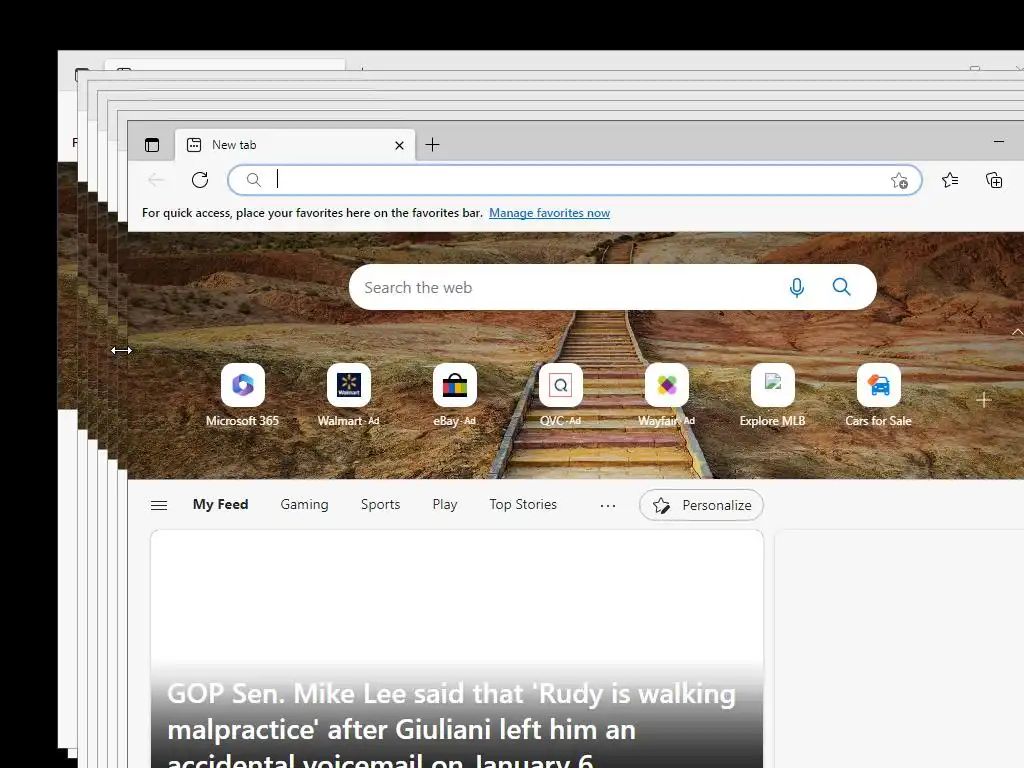Add a new quick link site
This screenshot has height=768, width=1024.
(x=984, y=400)
